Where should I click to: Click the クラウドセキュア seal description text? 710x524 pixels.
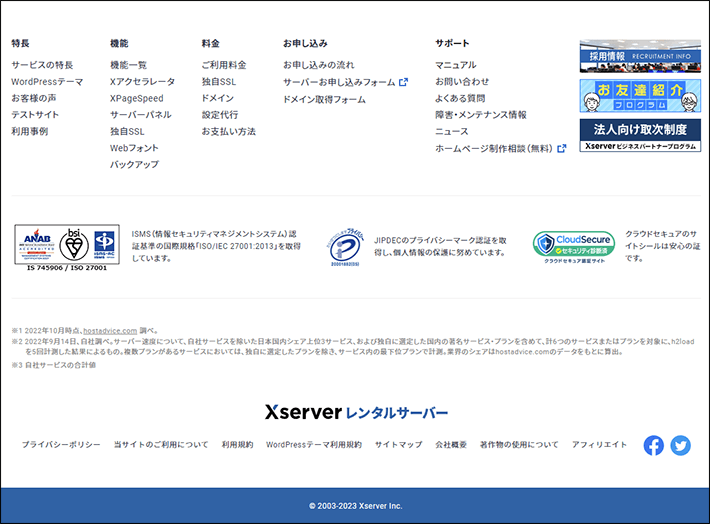tap(662, 246)
